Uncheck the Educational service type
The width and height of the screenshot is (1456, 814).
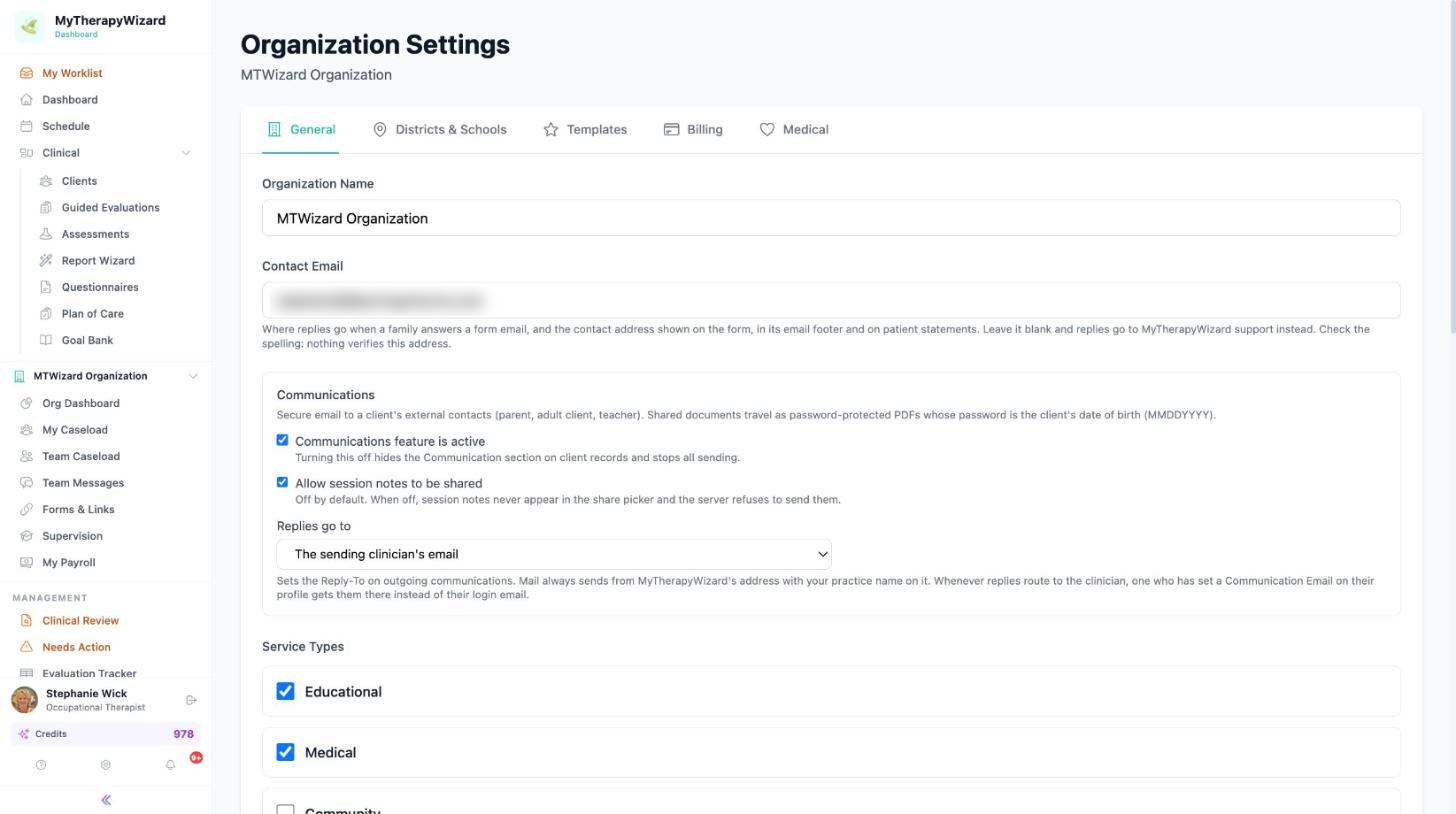[x=285, y=691]
